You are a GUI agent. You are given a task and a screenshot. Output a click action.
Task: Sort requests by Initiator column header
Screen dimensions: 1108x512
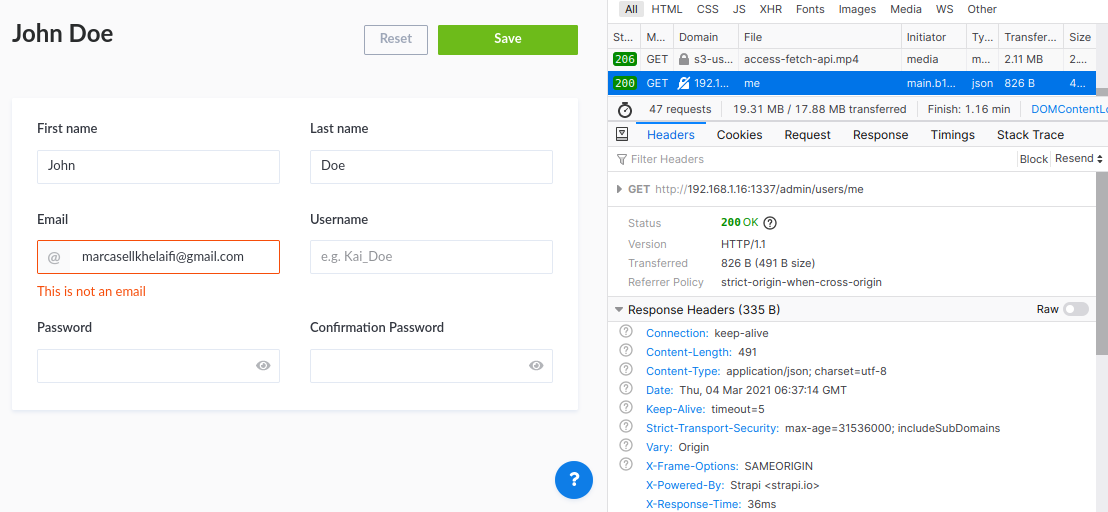933,37
